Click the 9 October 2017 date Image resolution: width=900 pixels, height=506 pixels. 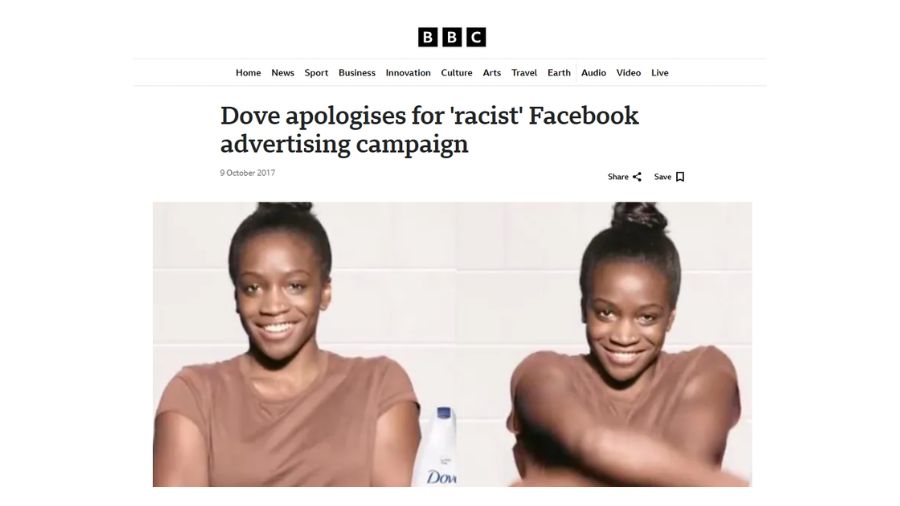pyautogui.click(x=247, y=173)
